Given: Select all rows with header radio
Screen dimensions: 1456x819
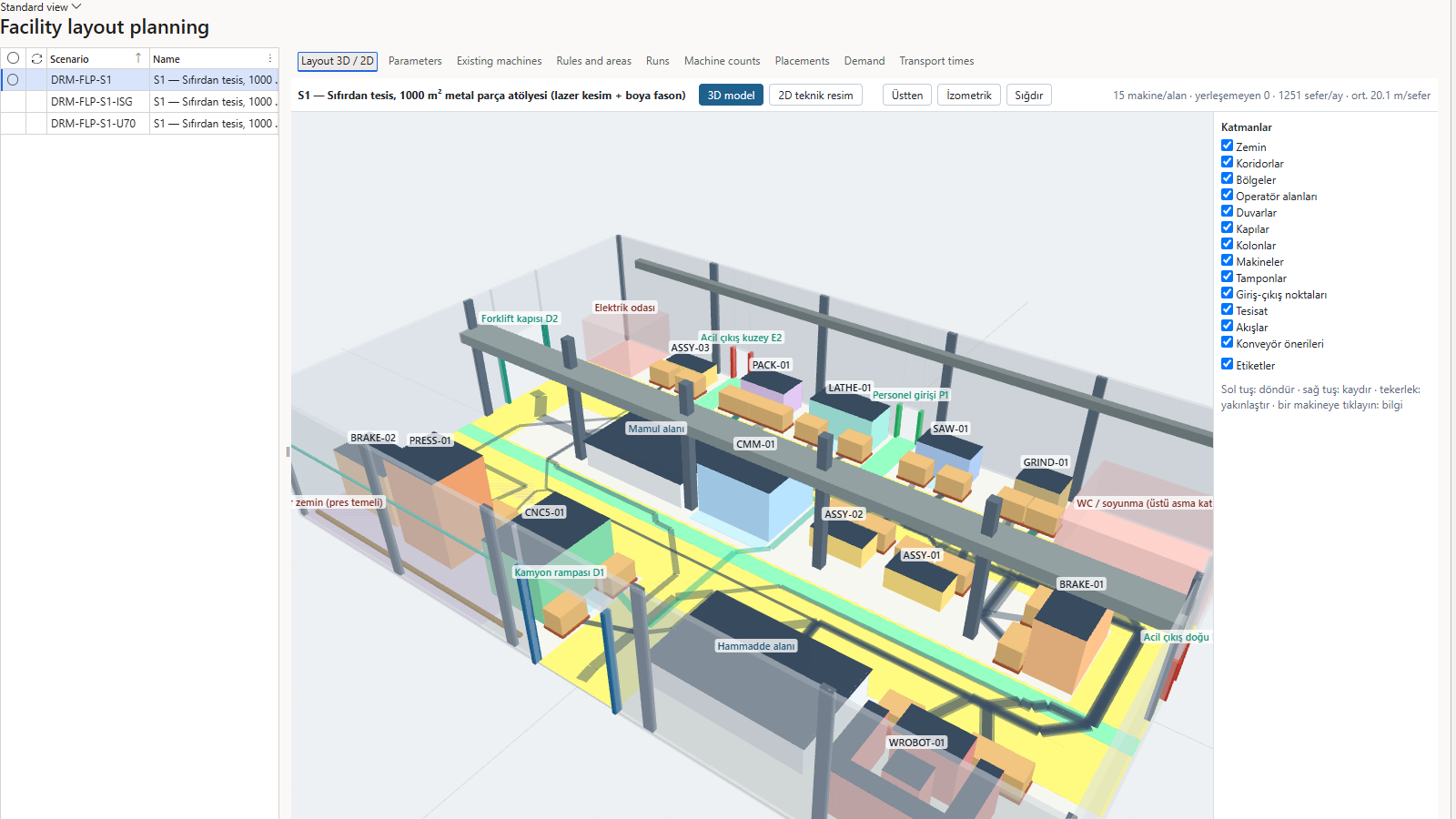Looking at the screenshot, I should (13, 58).
